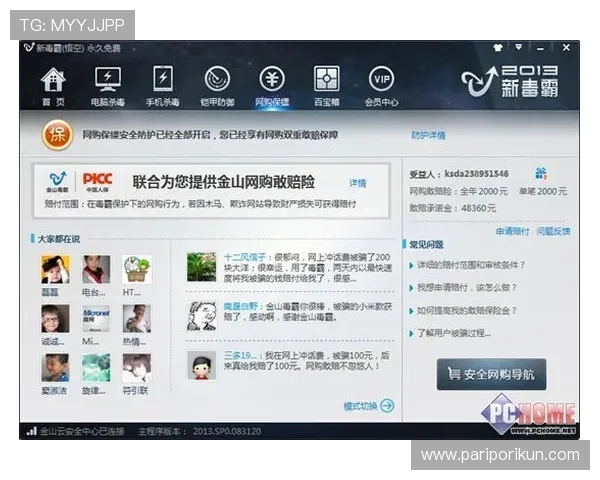Select the 磊磊 user avatar
Screen dimensions: 600x480
[55, 269]
